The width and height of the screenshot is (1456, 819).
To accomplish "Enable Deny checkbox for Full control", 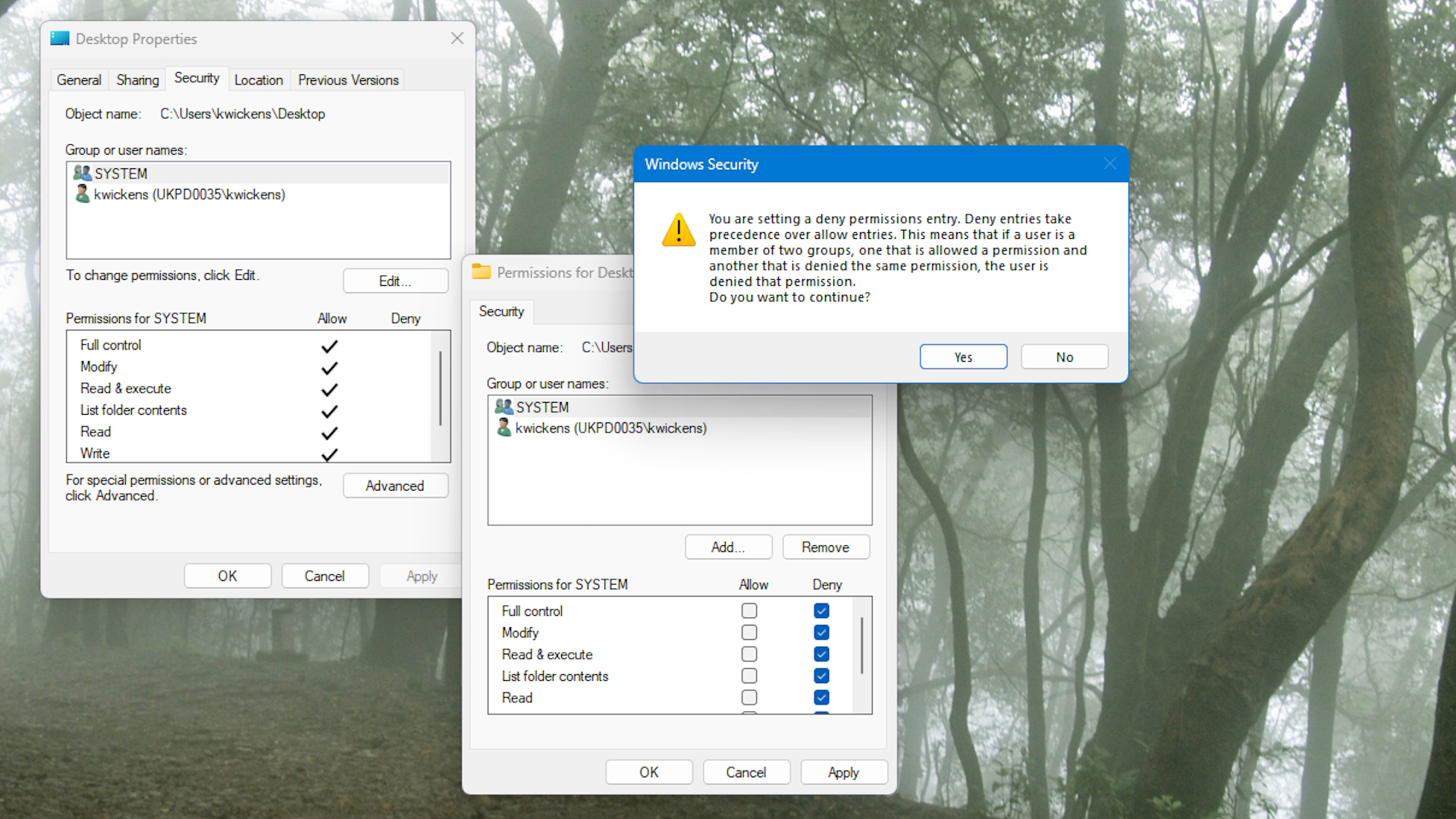I will click(x=822, y=611).
